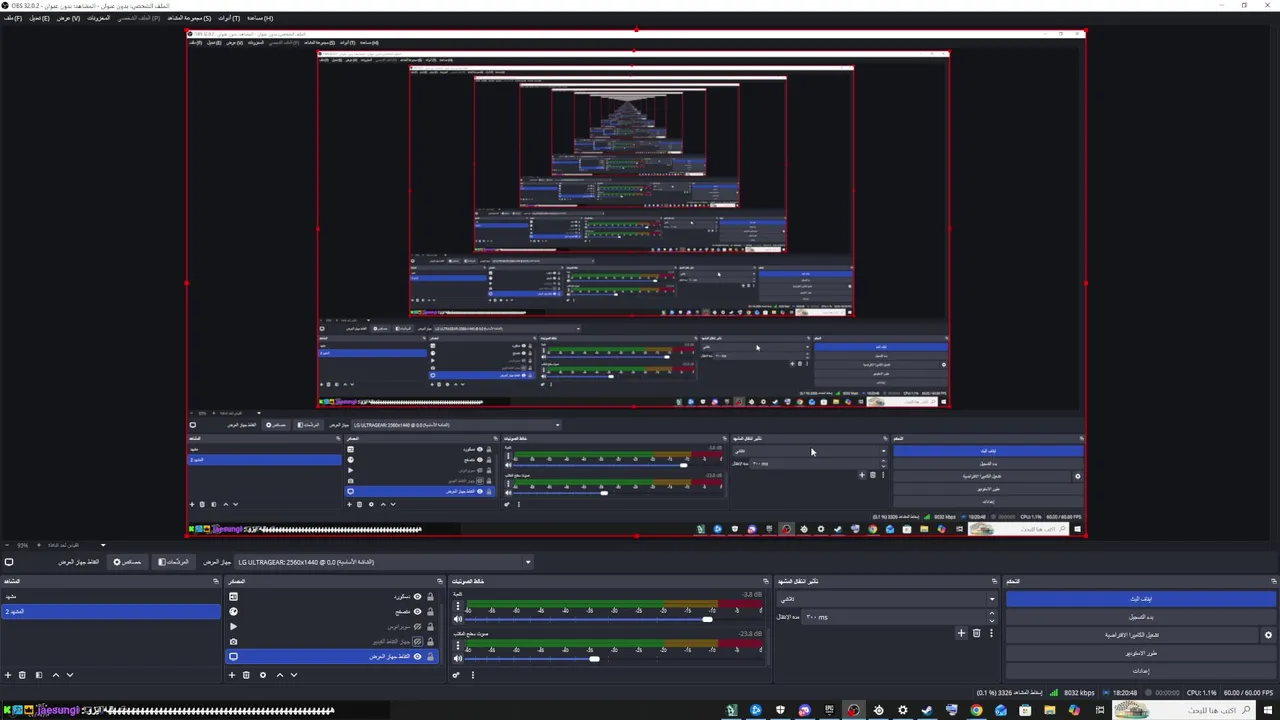Screen dimensions: 1280x720
Task: Toggle lock on first source row
Action: [430, 597]
